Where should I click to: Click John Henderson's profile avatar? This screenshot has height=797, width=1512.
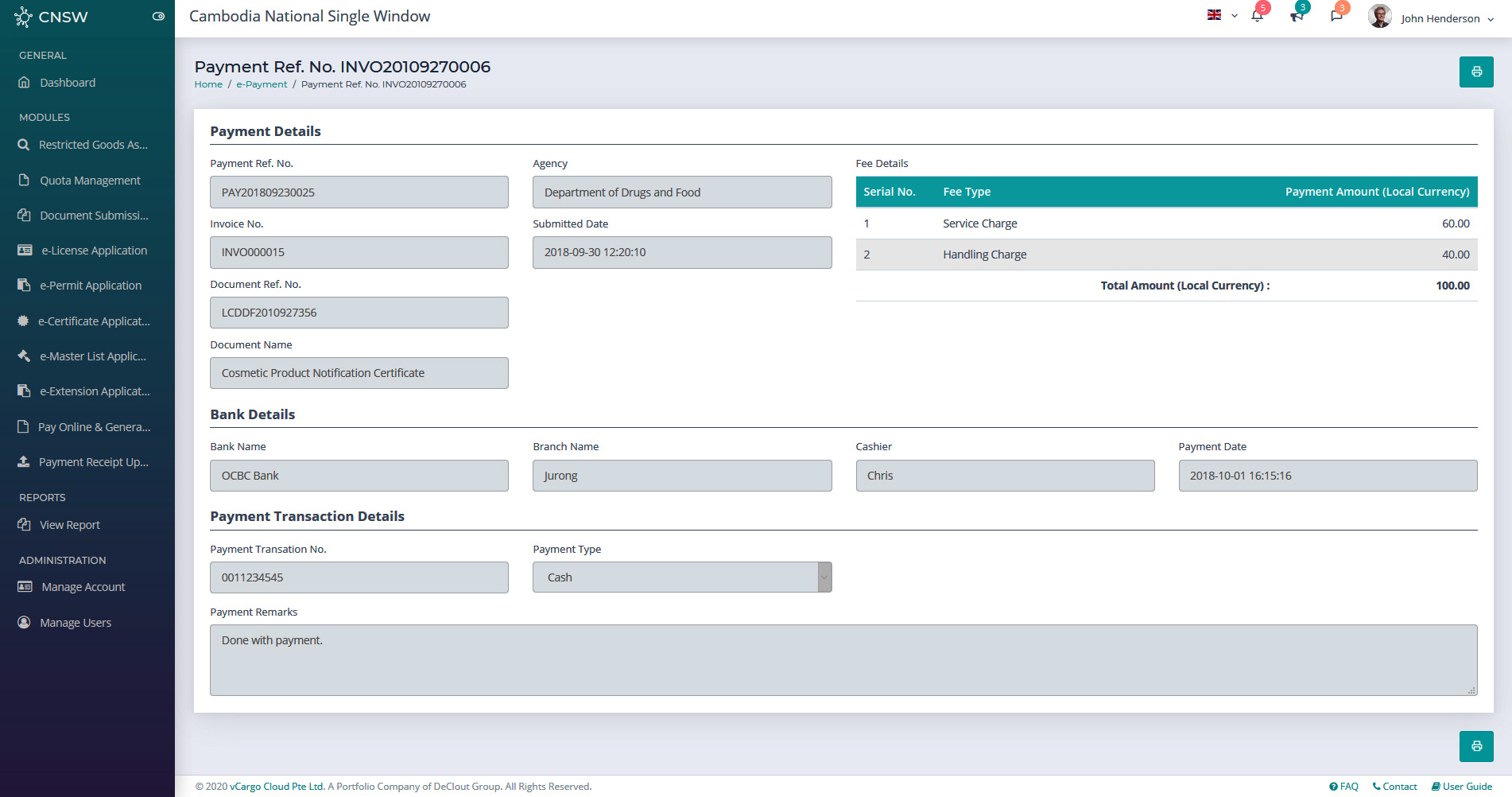[x=1379, y=17]
